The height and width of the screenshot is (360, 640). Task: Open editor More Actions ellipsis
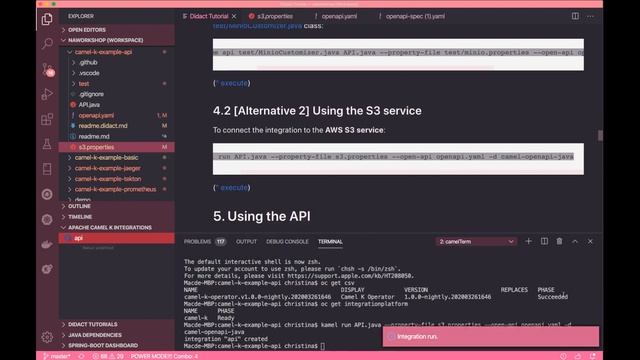pos(590,16)
